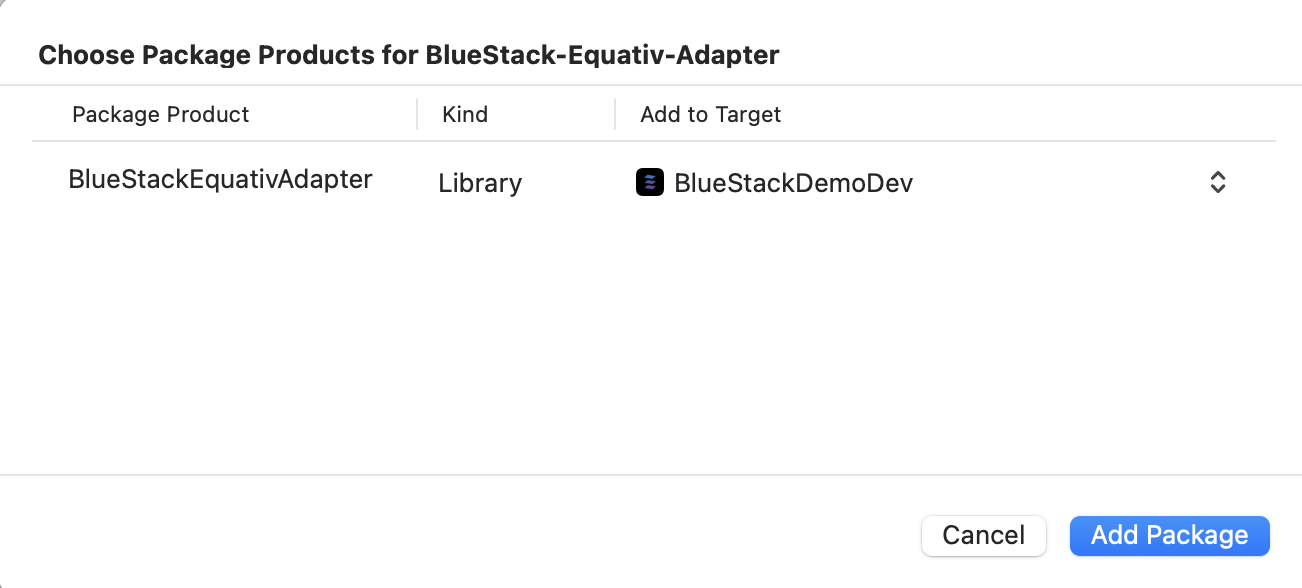Click the empty footer area left of Cancel
The height and width of the screenshot is (588, 1302).
(x=460, y=535)
